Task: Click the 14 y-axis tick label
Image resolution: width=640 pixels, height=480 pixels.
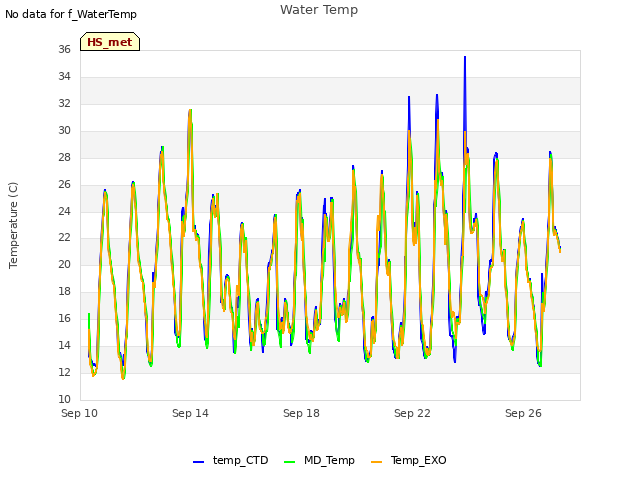Action: [x=64, y=345]
